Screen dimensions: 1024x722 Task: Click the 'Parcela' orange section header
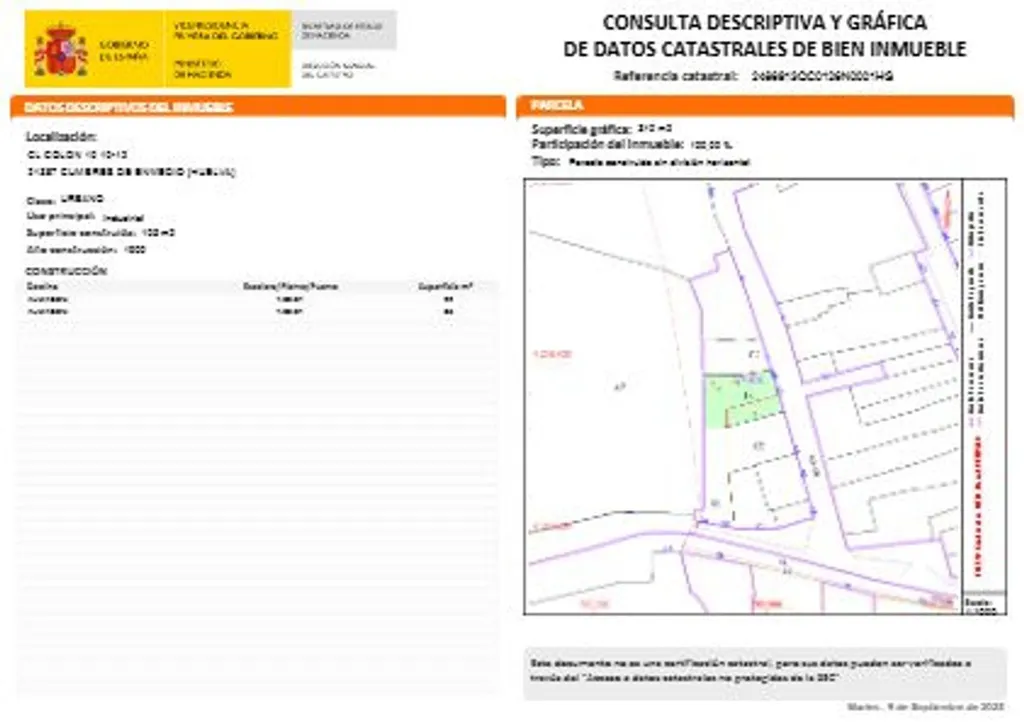pyautogui.click(x=765, y=105)
